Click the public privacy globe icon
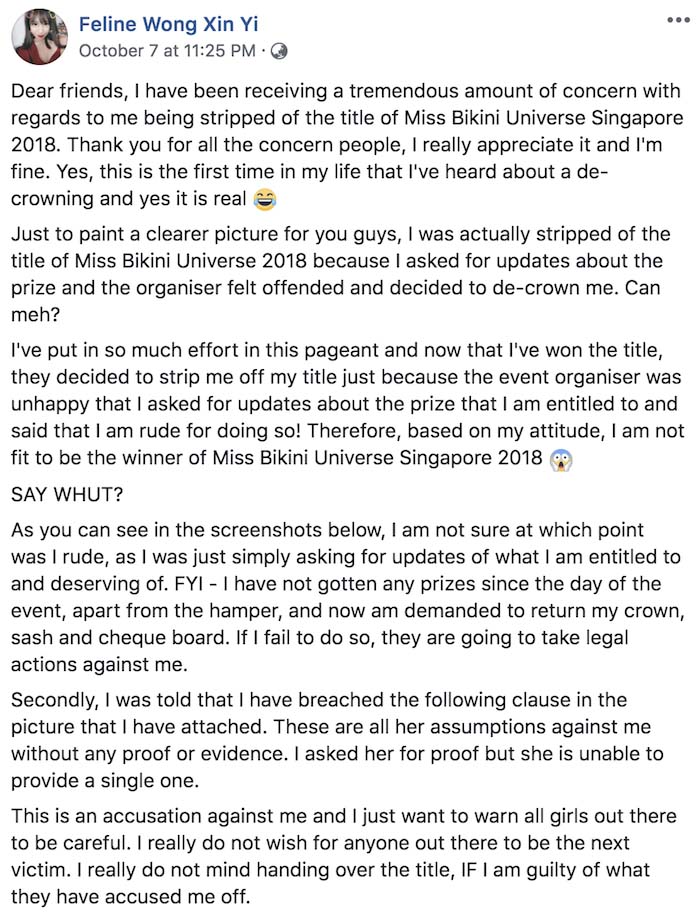Screen dimensions: 700x922 tap(279, 50)
